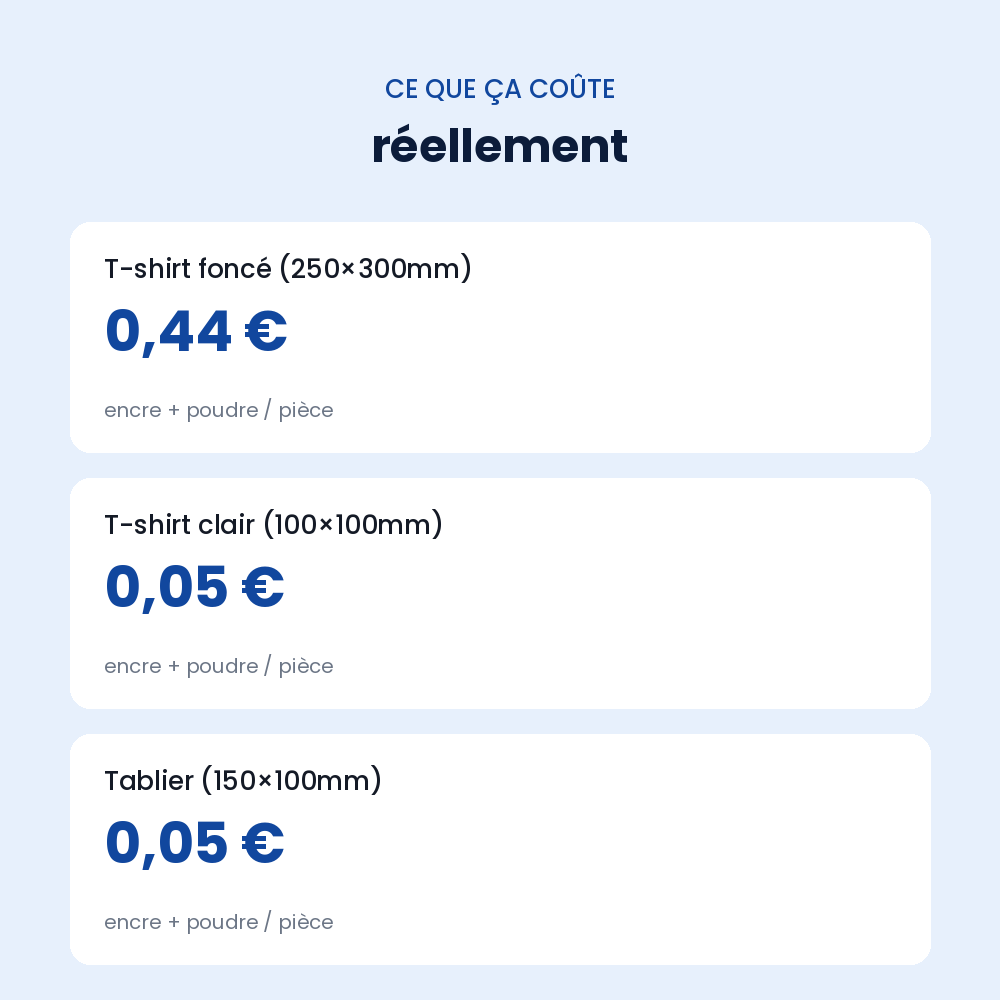Select the T-shirt foncé (250×300mm) label
Screen dimensions: 1000x1000
pos(288,268)
